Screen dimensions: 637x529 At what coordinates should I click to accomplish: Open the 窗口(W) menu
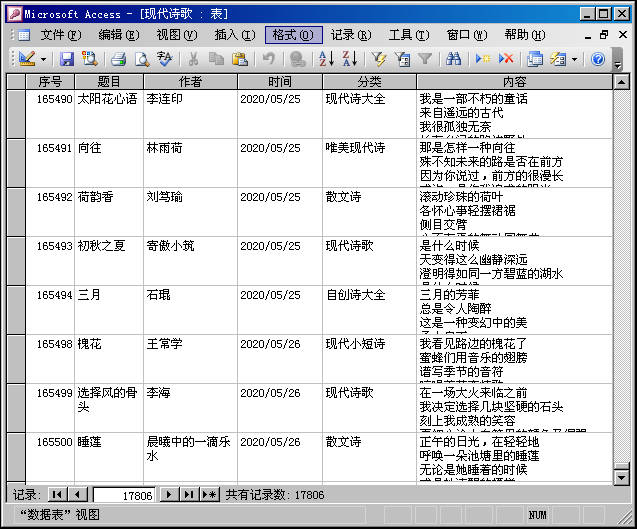click(467, 35)
